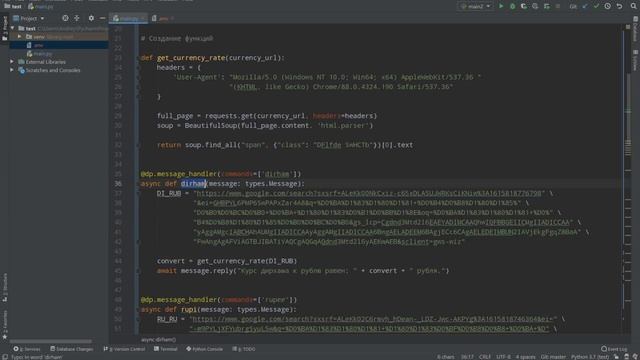Screen dimensions: 640x360
Task: Change file encoding via UTF-8 widget
Action: pos(503,357)
